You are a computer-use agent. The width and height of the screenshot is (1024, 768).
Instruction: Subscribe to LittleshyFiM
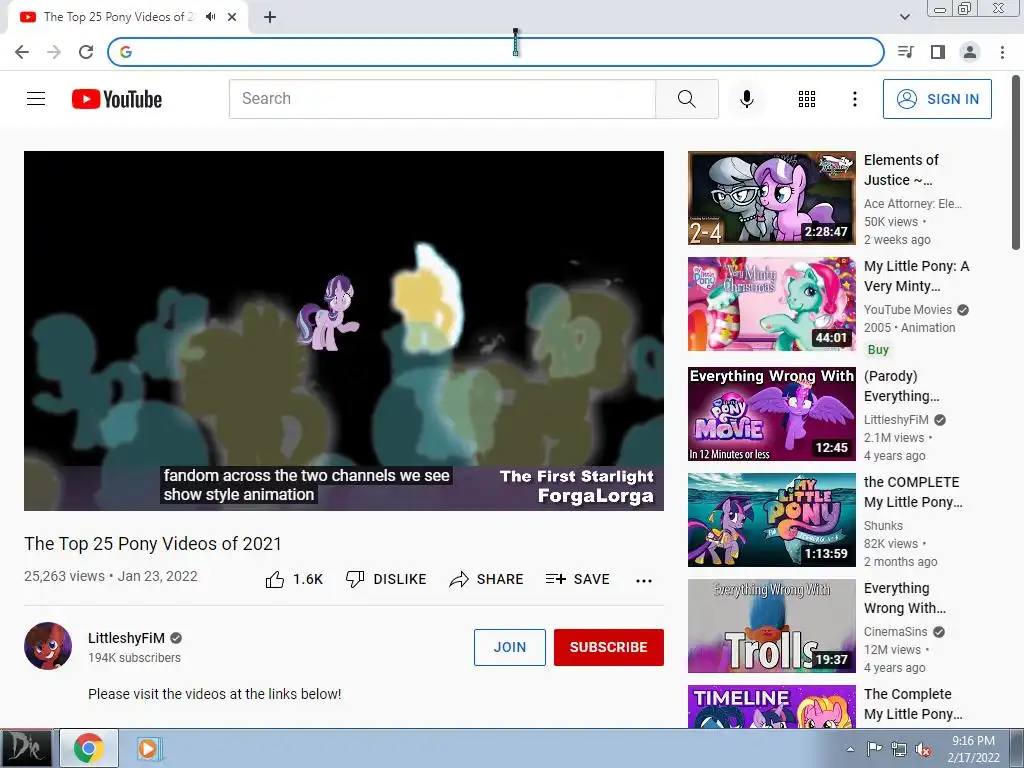[x=609, y=647]
